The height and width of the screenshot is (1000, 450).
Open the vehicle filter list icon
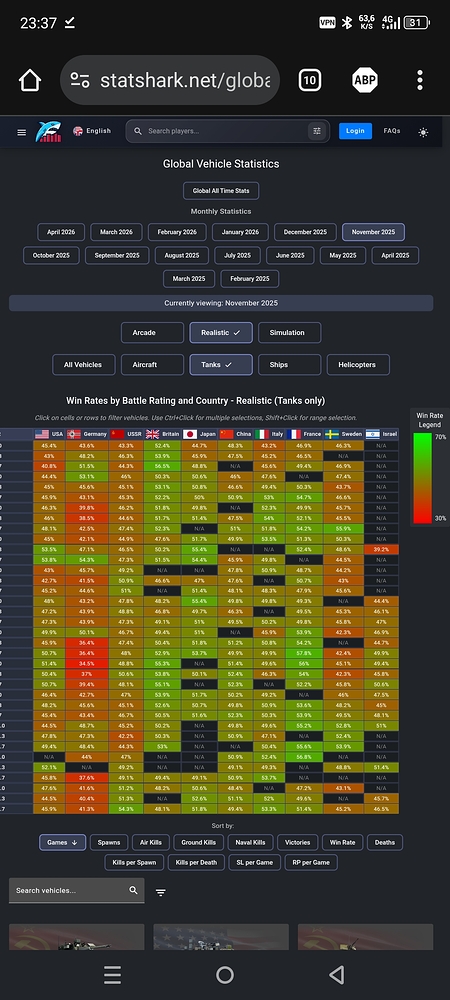[x=161, y=893]
